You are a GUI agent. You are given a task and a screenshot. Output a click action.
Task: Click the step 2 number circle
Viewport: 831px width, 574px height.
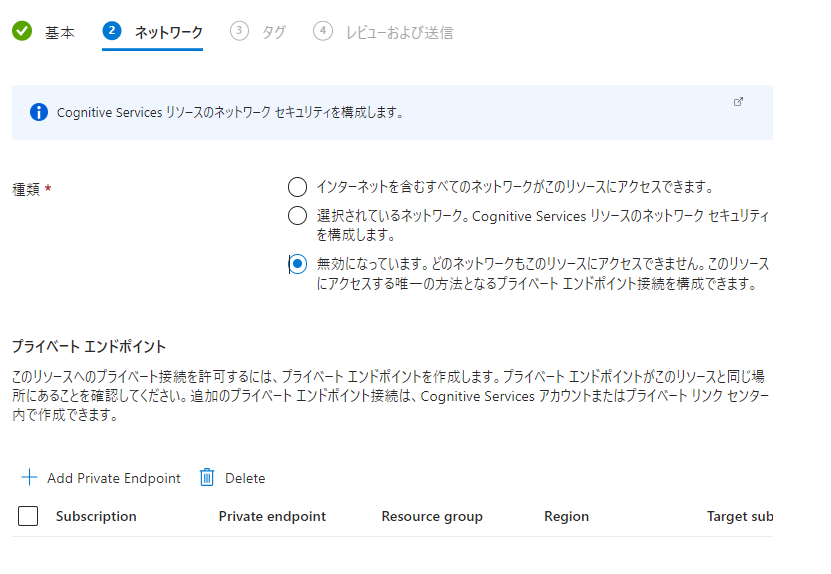[x=112, y=31]
